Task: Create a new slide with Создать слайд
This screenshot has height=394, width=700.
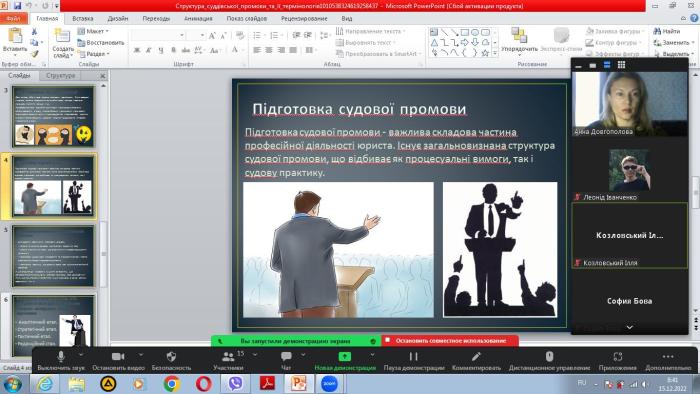Action: (62, 43)
